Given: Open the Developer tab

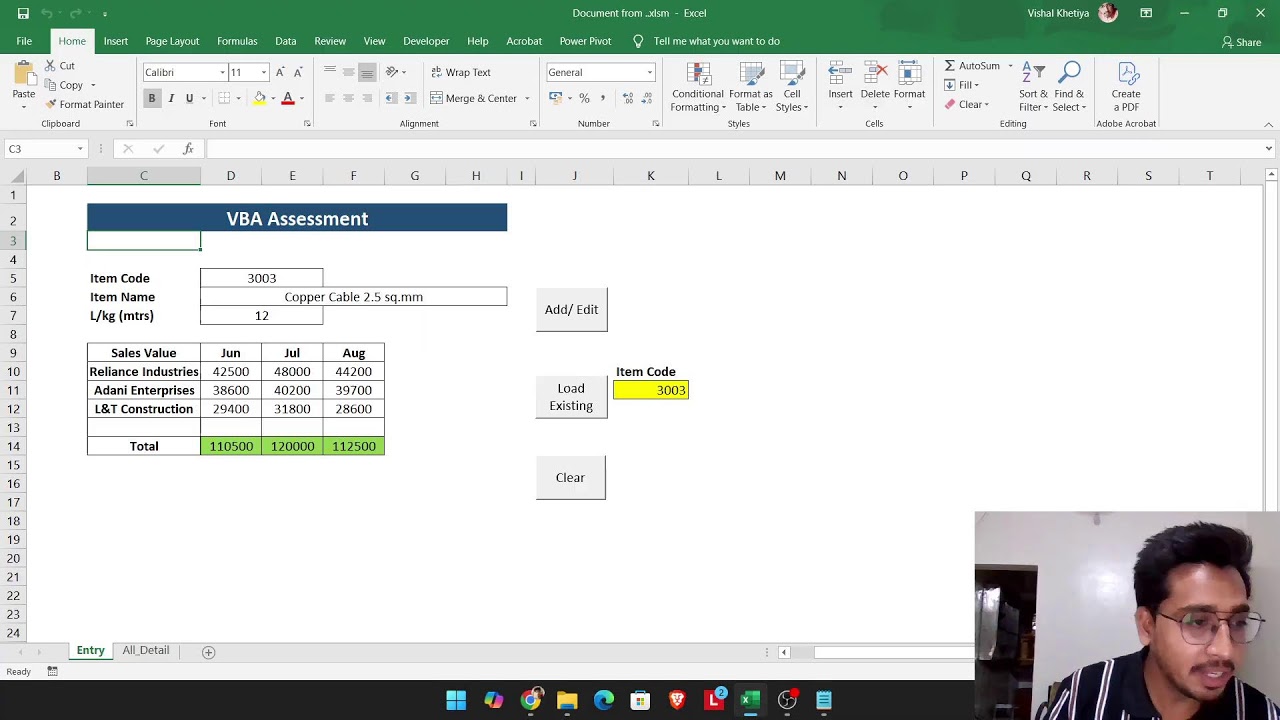Looking at the screenshot, I should click(426, 41).
